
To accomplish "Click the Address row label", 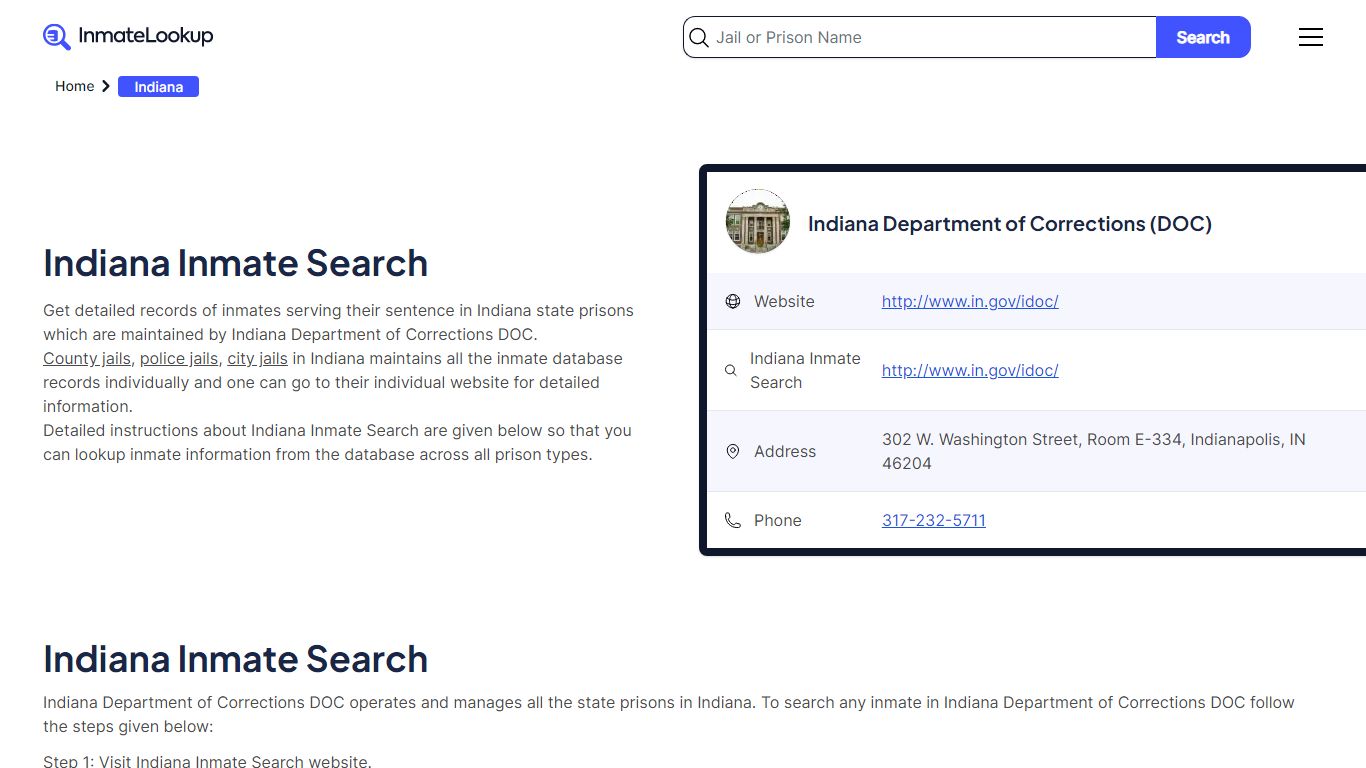I will coord(785,451).
